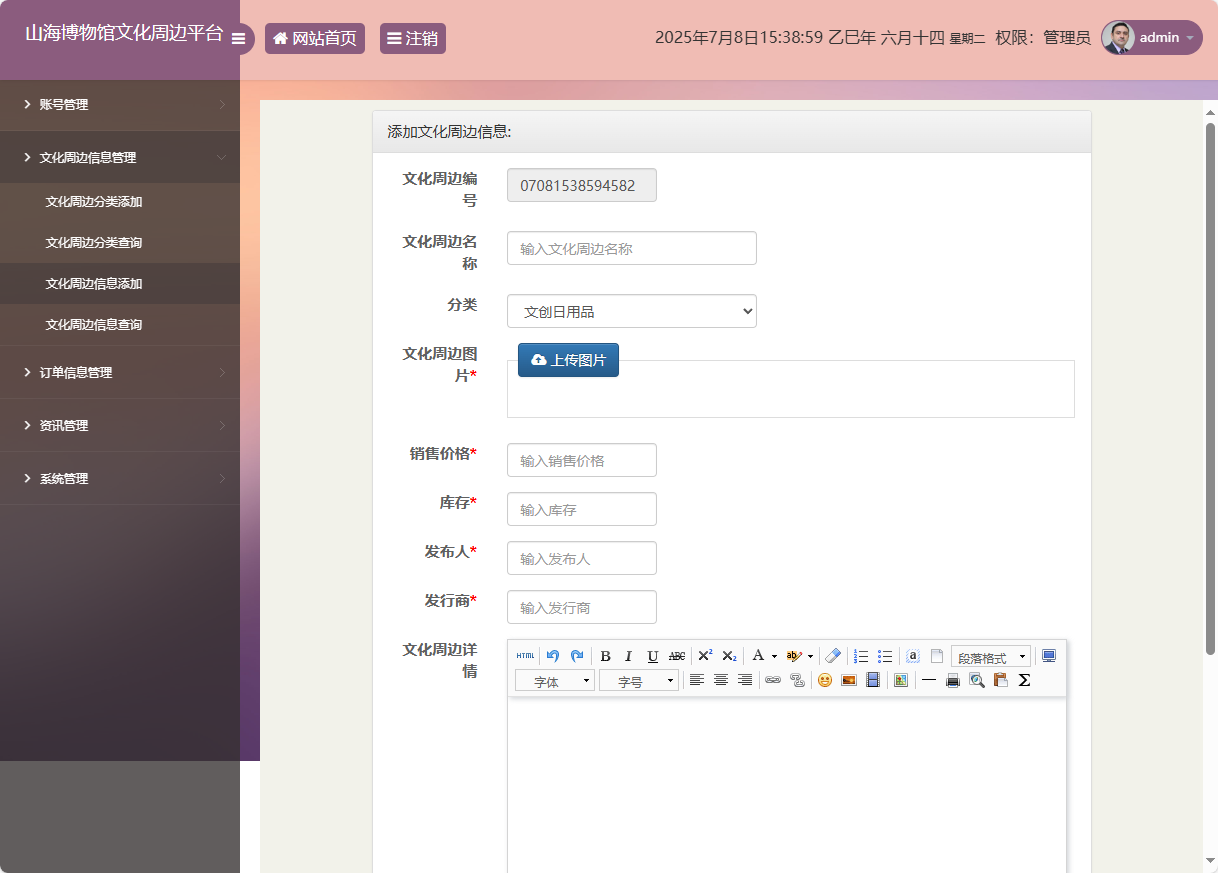Screen dimensions: 1218x873
Task: Open the 分类 dropdown showing 文创日用品
Action: [x=631, y=311]
